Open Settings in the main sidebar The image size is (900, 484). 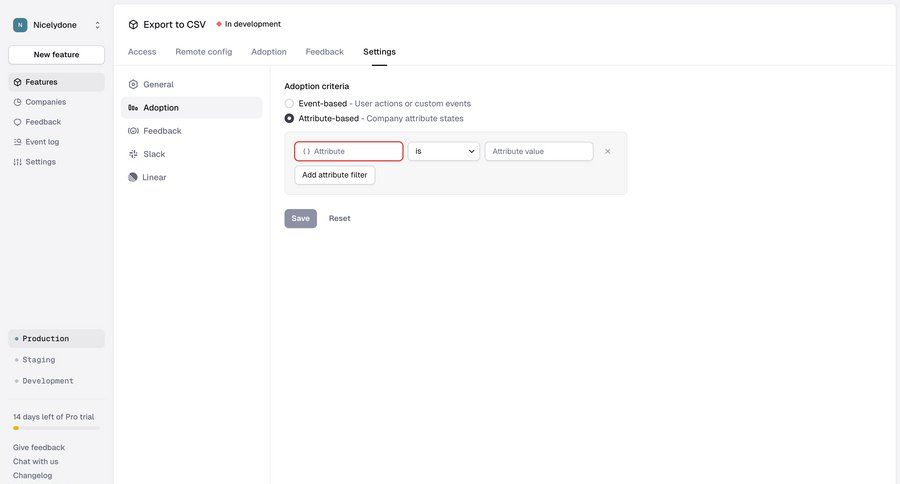[x=56, y=162]
